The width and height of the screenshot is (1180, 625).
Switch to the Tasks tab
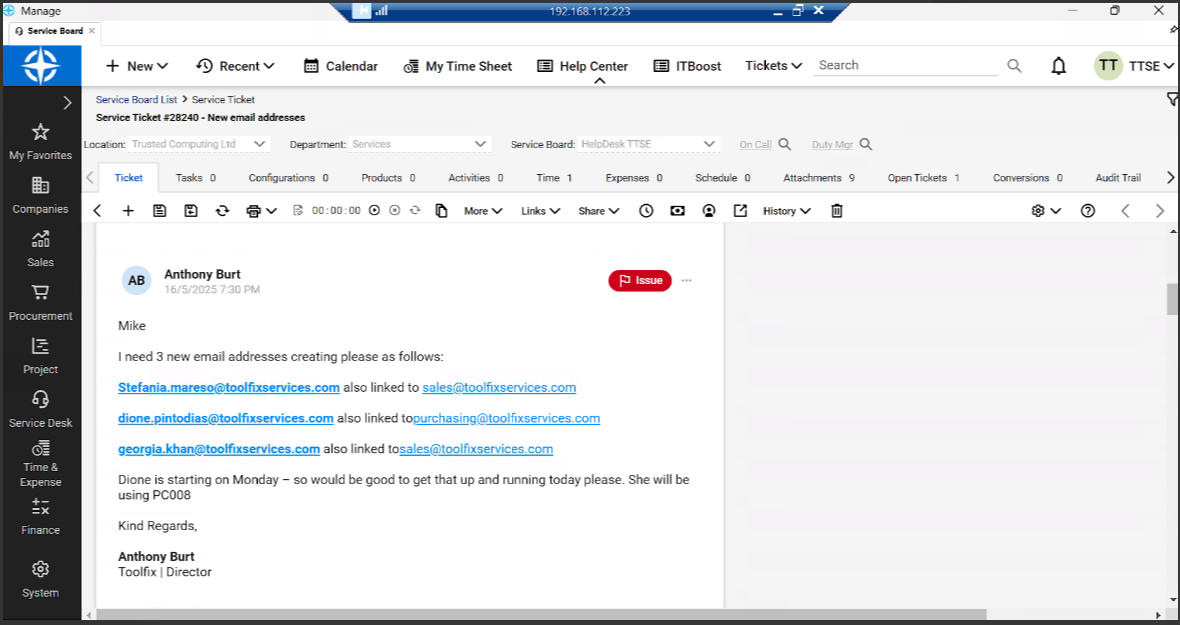point(196,177)
